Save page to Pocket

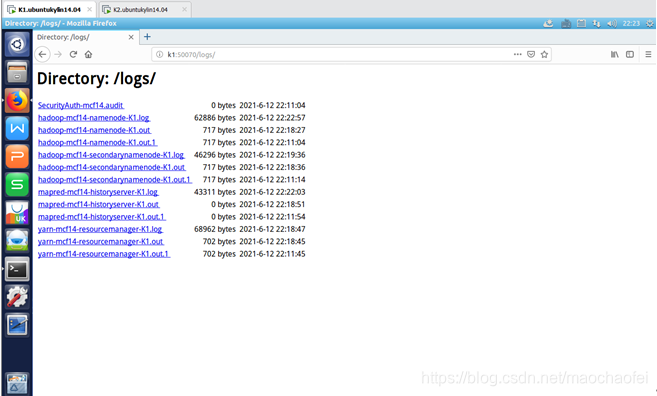tap(531, 54)
